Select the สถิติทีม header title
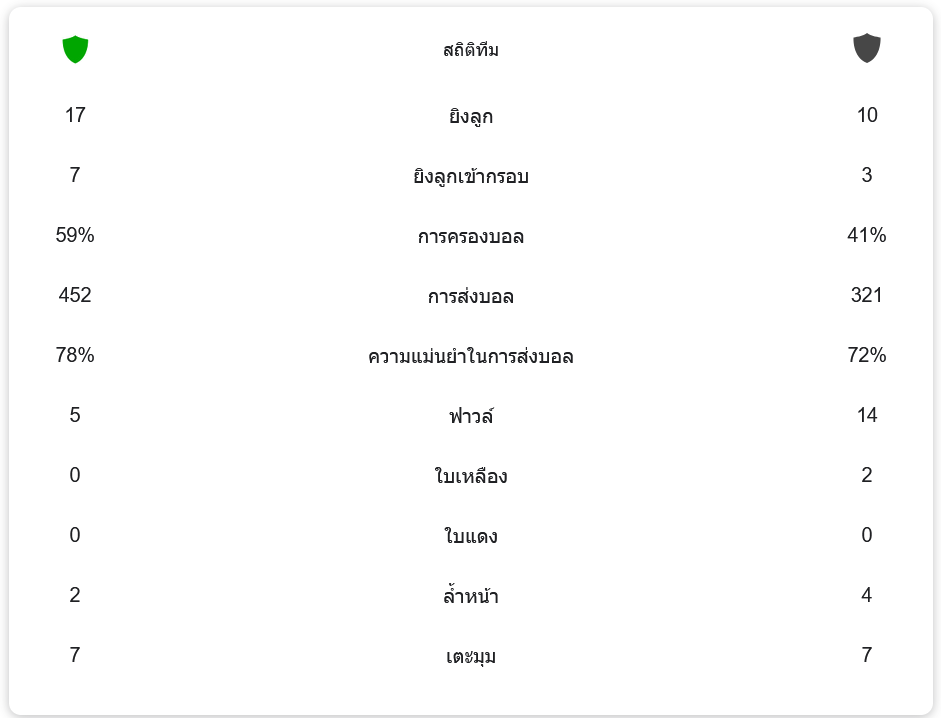The width and height of the screenshot is (941, 718). [x=470, y=50]
